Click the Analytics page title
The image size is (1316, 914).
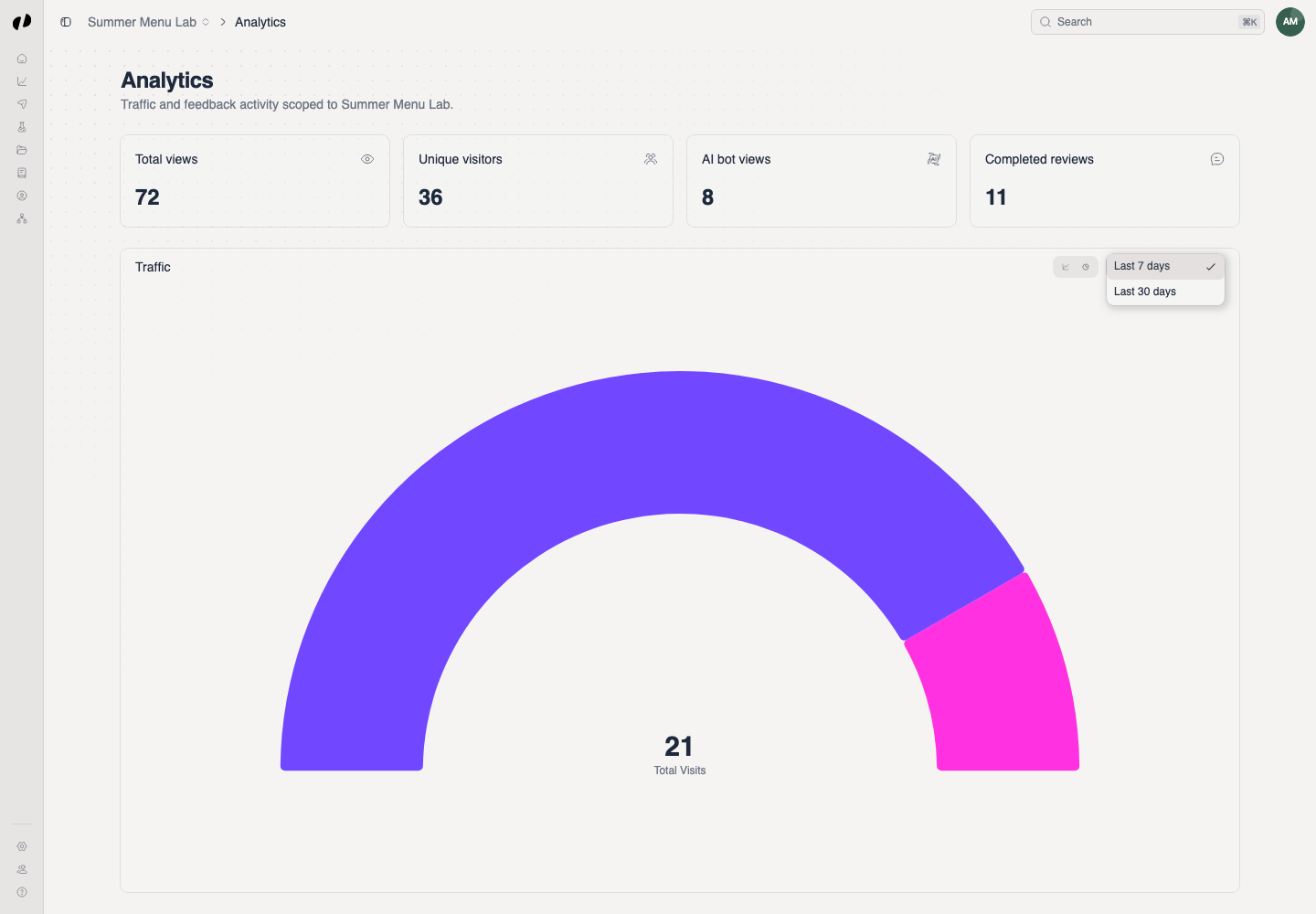click(167, 80)
